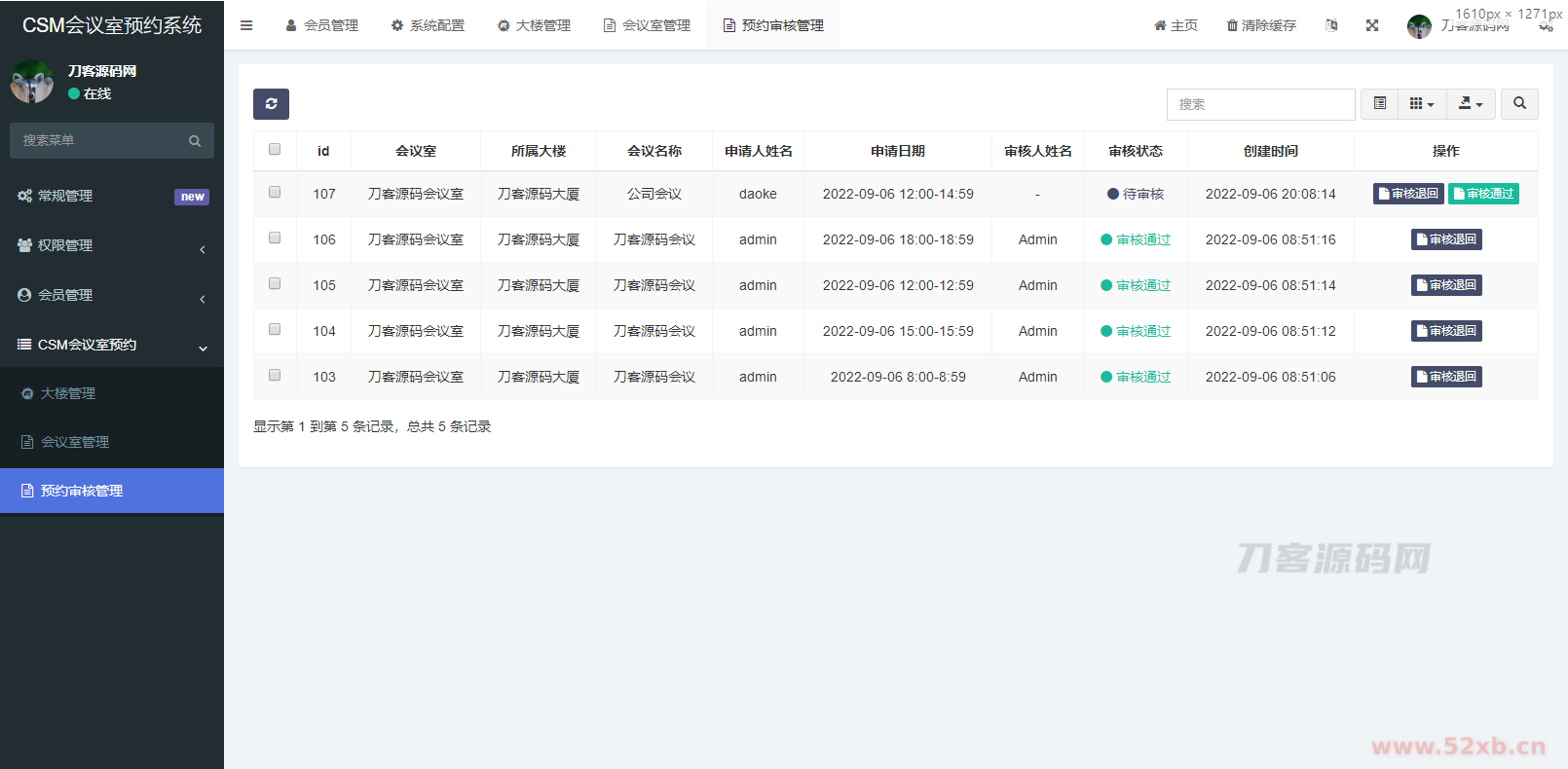Open the export data dropdown
The height and width of the screenshot is (769, 1568).
(x=1471, y=104)
